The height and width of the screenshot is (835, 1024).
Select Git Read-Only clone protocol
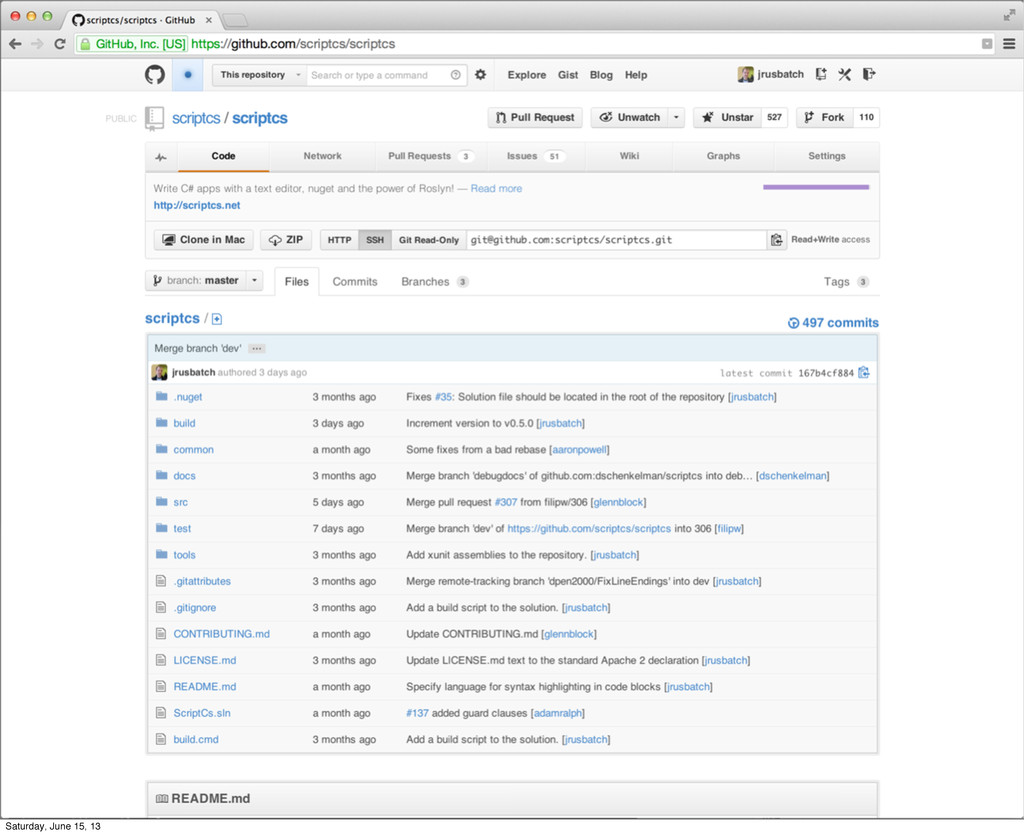pos(428,240)
